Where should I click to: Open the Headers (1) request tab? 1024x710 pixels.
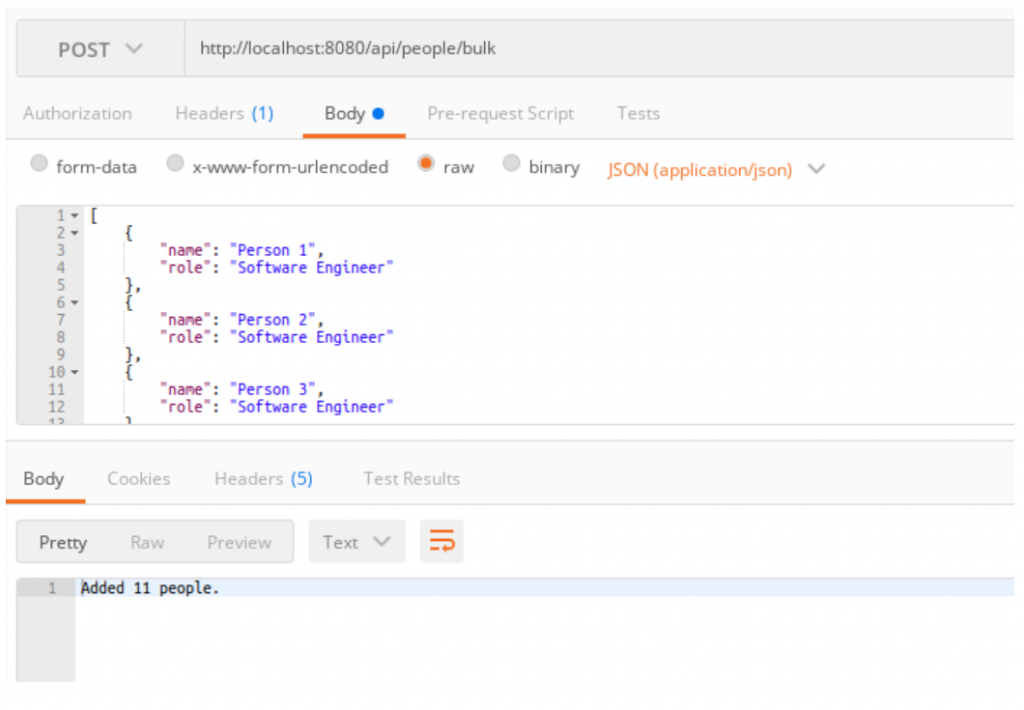(x=224, y=113)
